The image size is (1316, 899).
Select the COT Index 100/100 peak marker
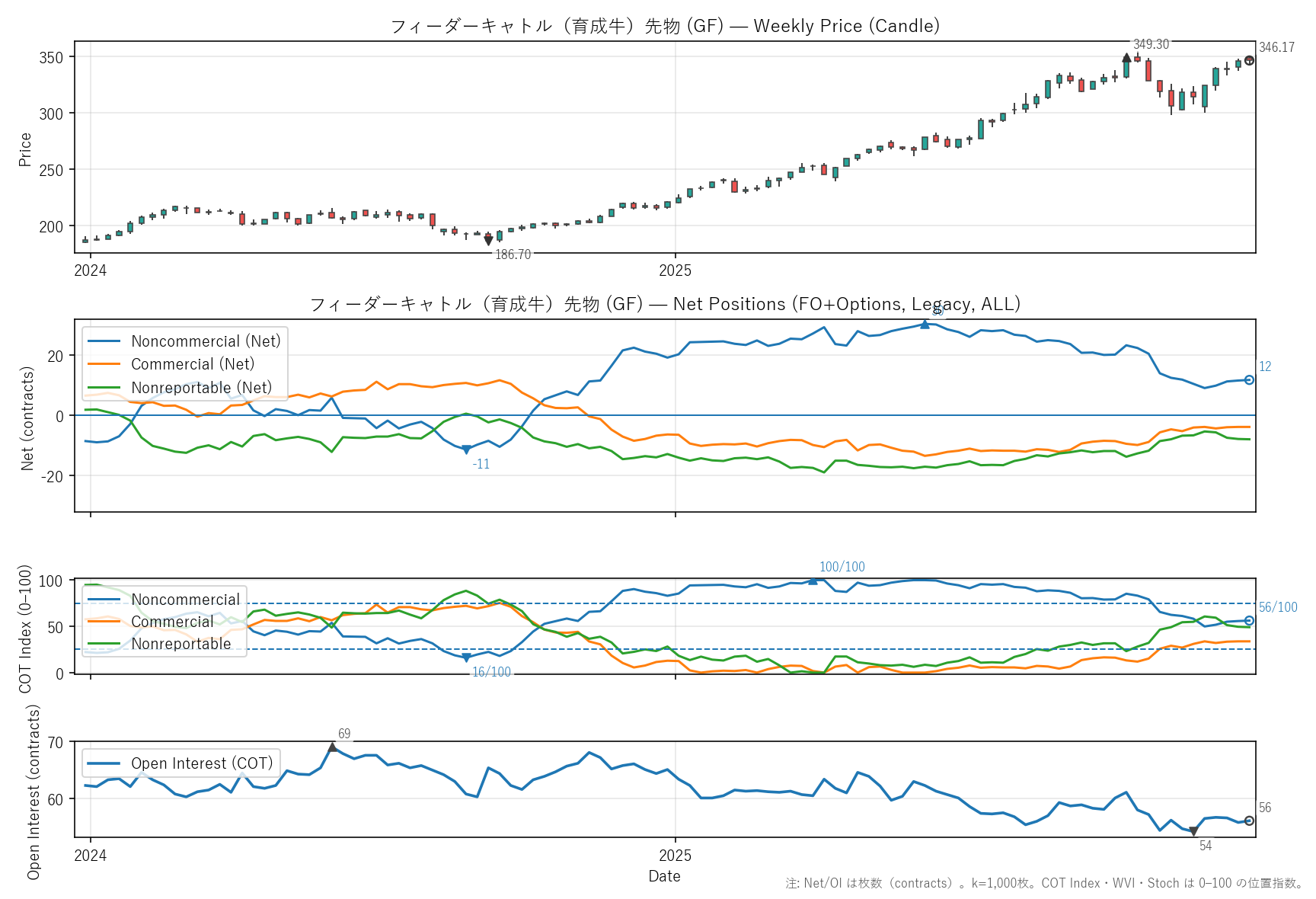[x=813, y=581]
